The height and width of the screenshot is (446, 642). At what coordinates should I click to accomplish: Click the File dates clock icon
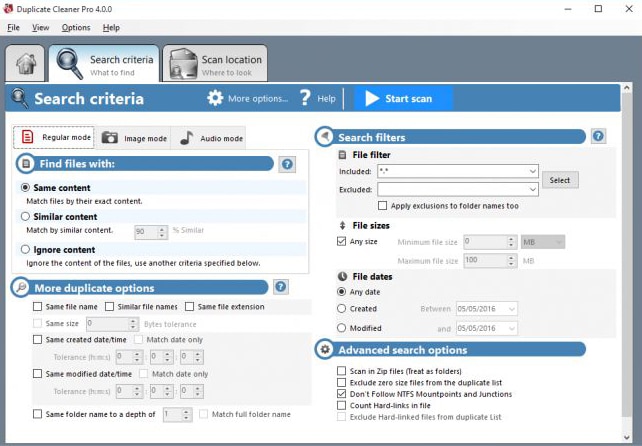click(x=342, y=276)
